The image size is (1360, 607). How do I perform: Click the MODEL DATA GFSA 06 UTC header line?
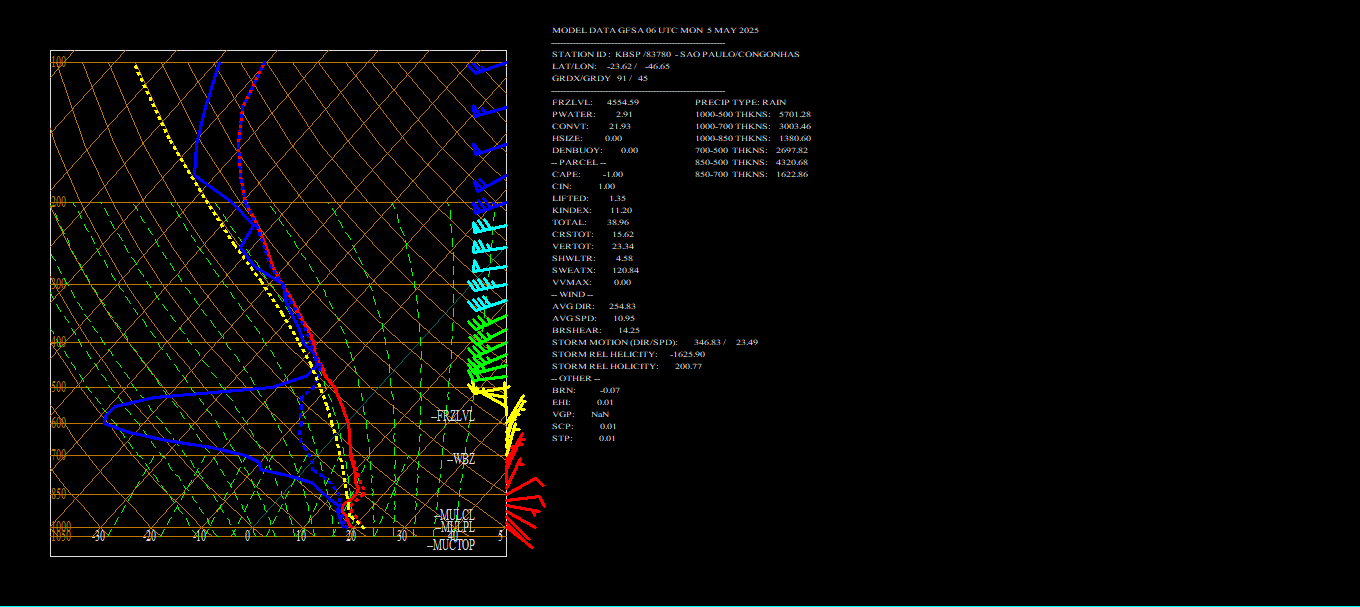click(x=655, y=30)
